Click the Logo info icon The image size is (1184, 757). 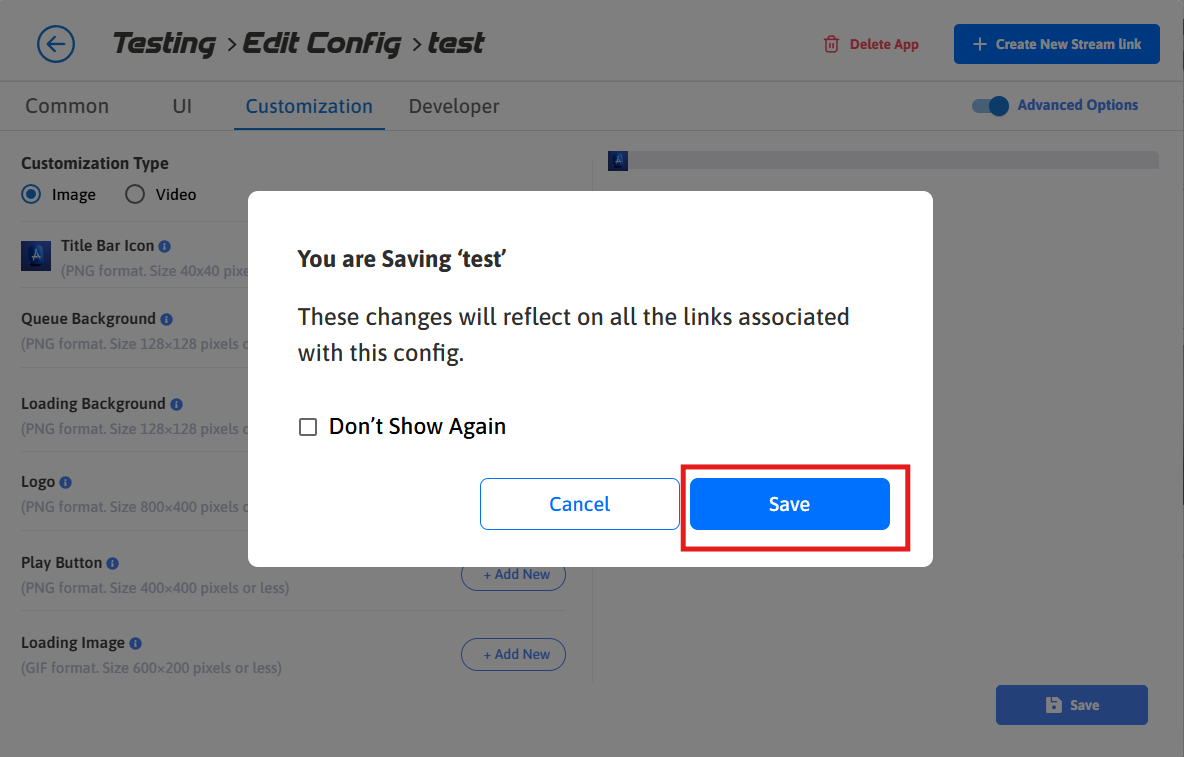click(66, 482)
